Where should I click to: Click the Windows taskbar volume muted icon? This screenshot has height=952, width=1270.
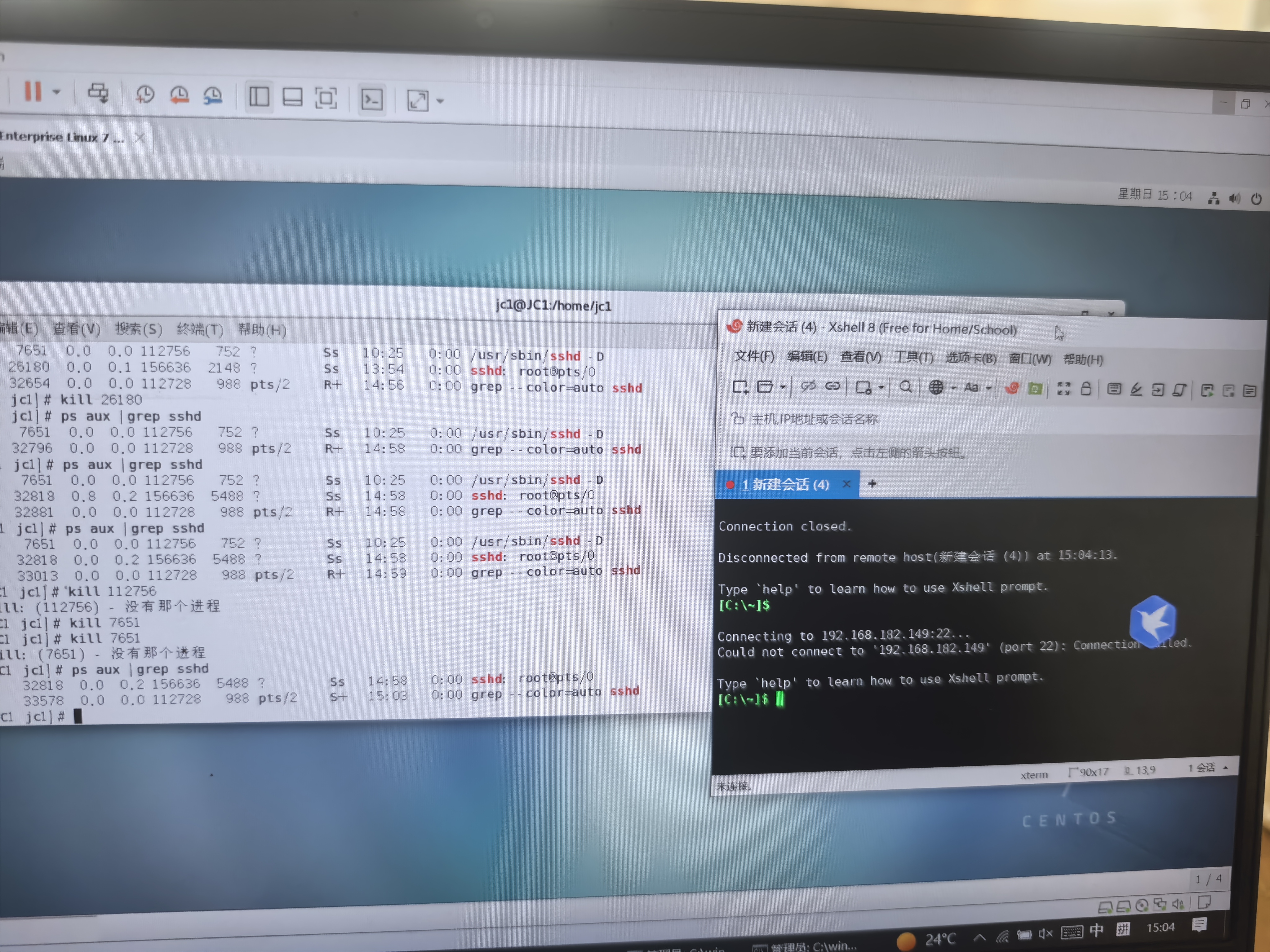tap(1046, 934)
